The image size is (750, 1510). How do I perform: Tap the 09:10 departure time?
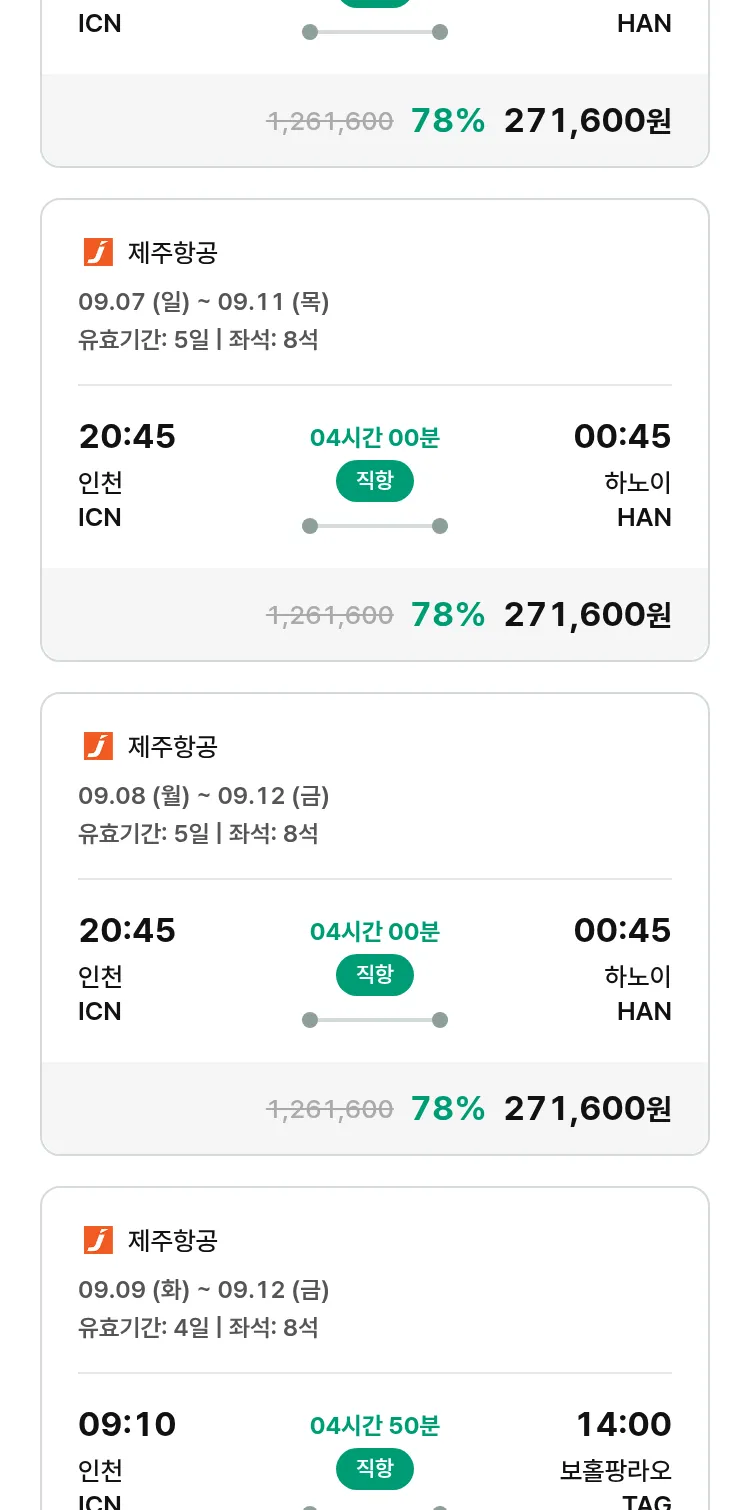127,1424
